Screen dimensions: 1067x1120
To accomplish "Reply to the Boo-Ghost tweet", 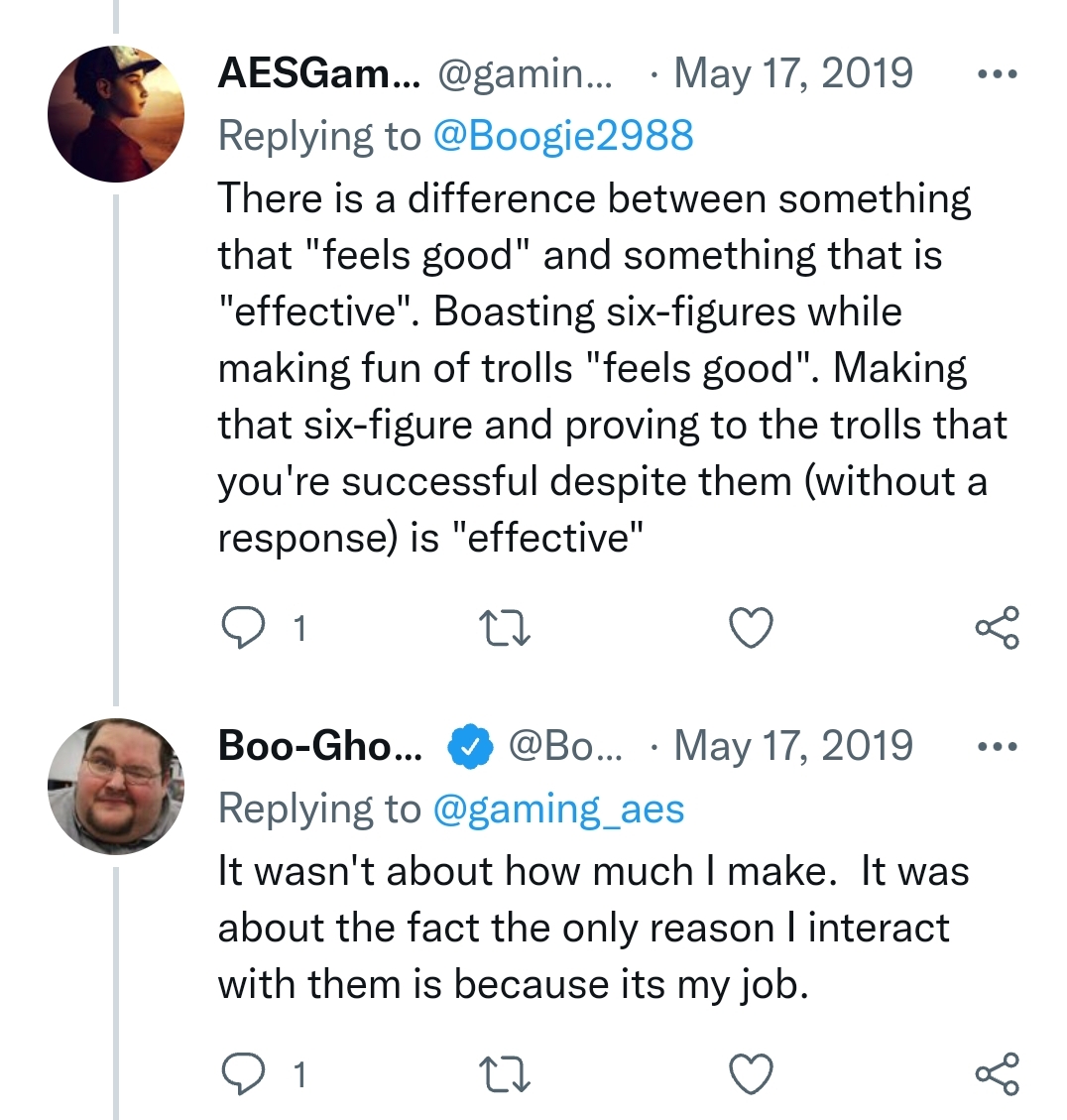I will 243,1073.
